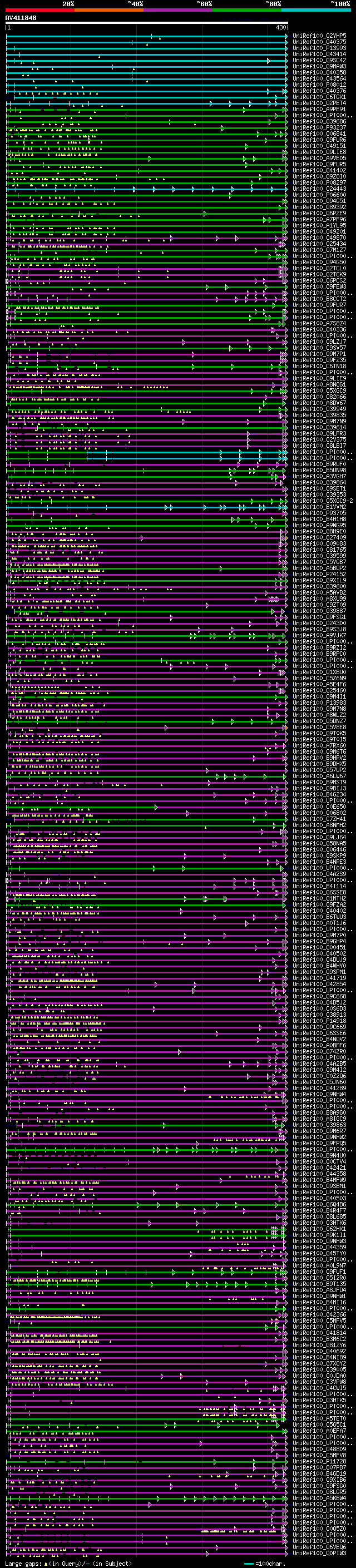Image resolution: width=356 pixels, height=1568 pixels.
Task: Select UniRef100_C9SV57 label
Action: click(319, 348)
